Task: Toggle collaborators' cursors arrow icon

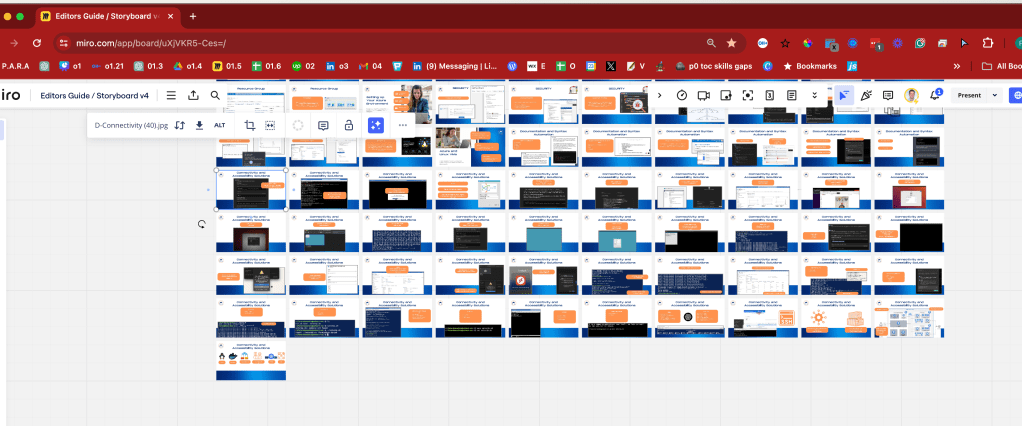Action: pos(844,95)
